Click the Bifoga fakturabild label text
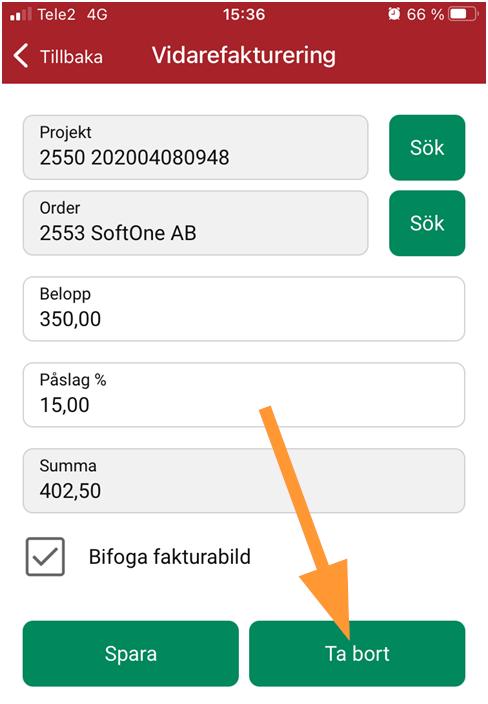488x704 pixels. [170, 557]
